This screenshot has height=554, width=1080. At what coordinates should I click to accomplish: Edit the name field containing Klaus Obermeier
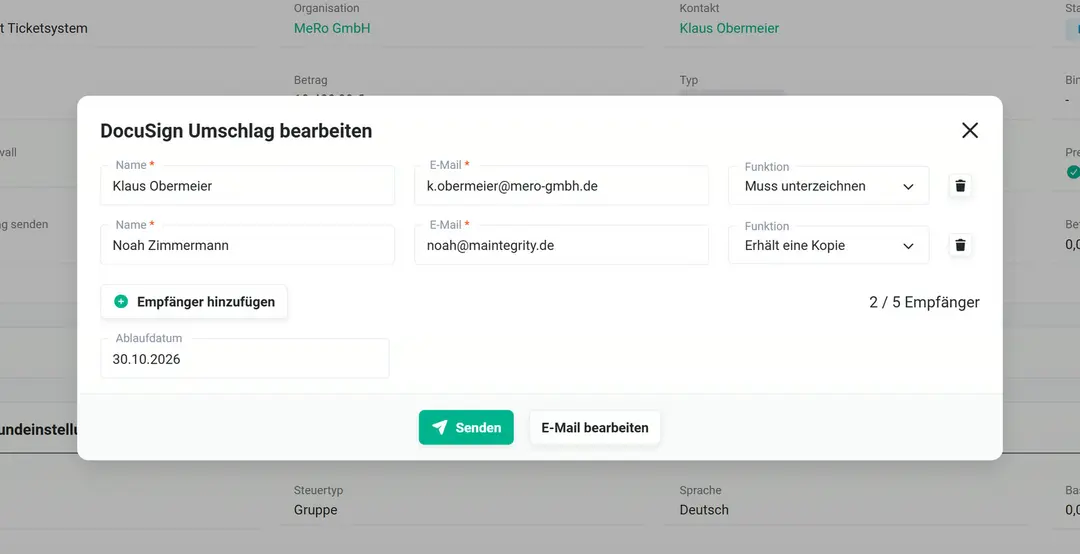[x=247, y=185]
